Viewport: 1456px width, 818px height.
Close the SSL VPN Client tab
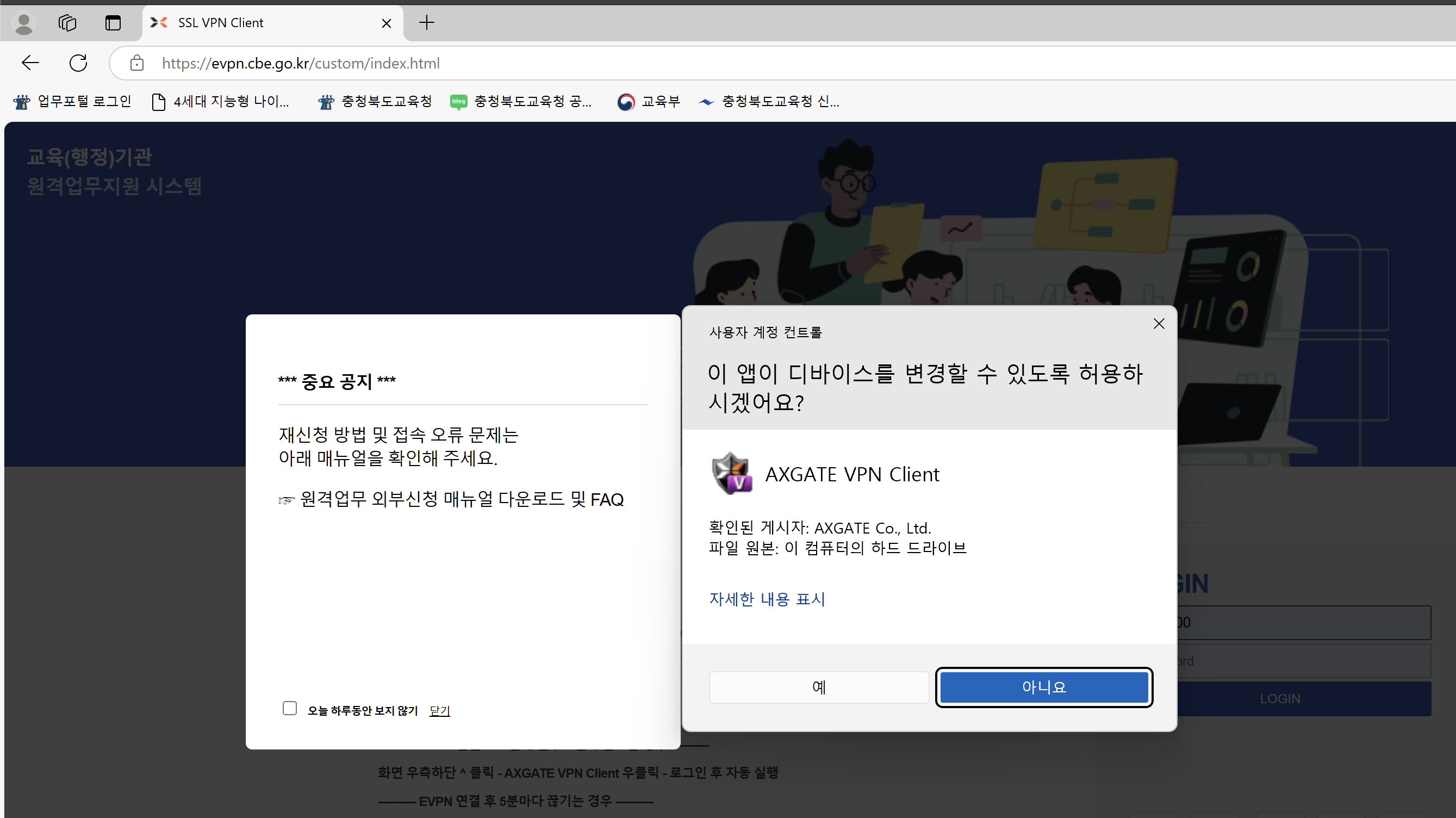click(x=387, y=23)
